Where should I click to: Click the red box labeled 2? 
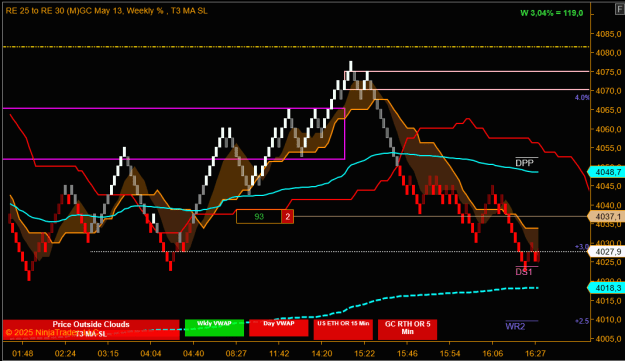coord(288,216)
